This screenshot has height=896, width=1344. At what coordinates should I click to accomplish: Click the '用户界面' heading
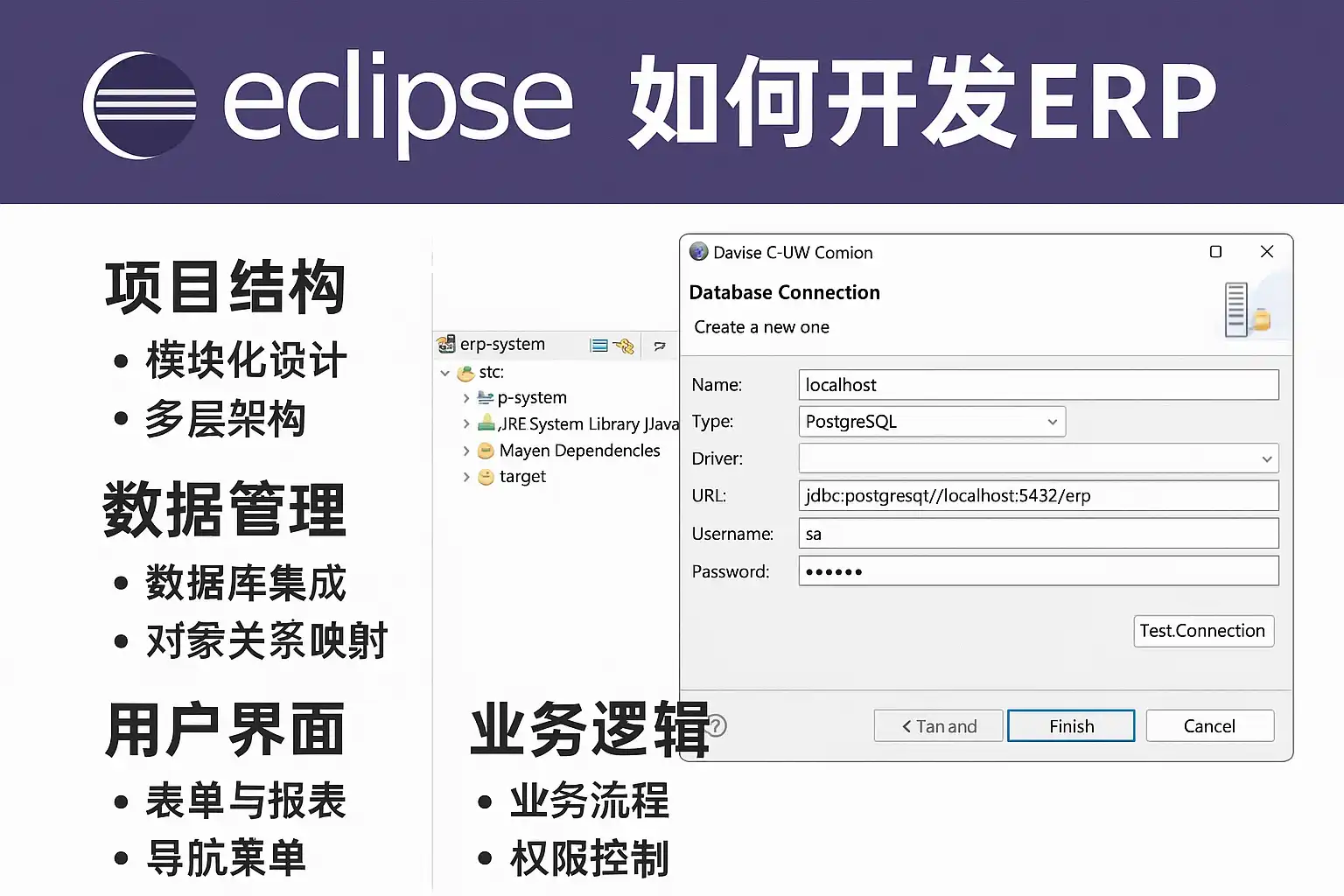[x=225, y=730]
